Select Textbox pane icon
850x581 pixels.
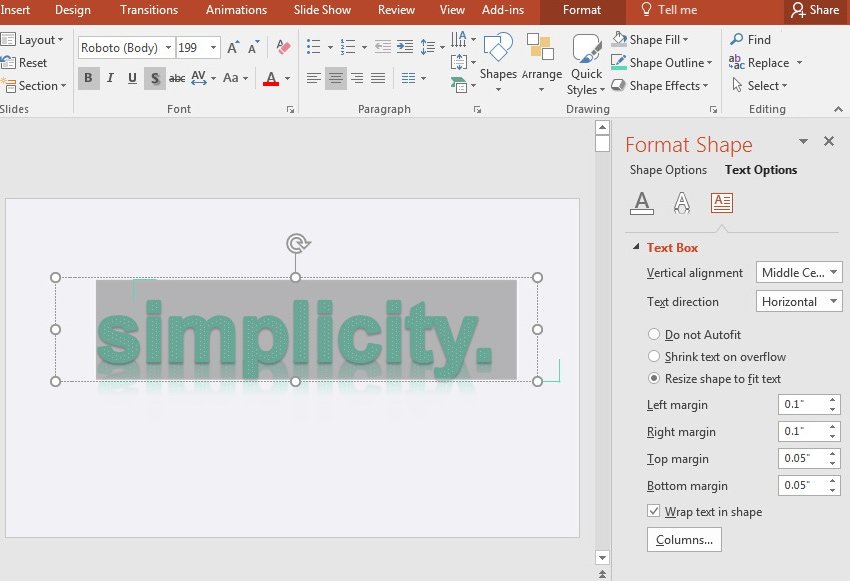[722, 203]
